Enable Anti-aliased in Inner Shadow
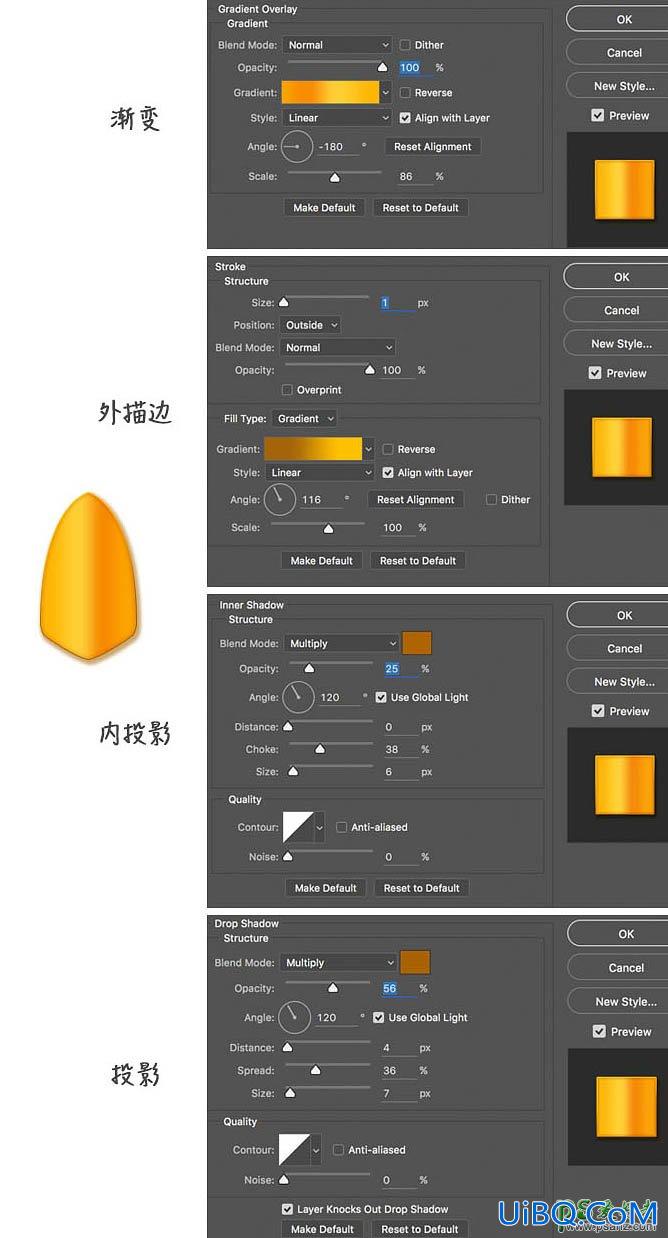 point(342,828)
